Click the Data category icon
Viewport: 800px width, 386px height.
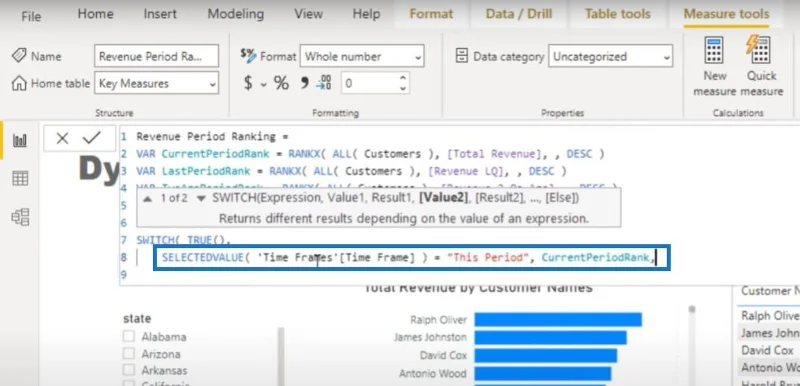click(461, 56)
